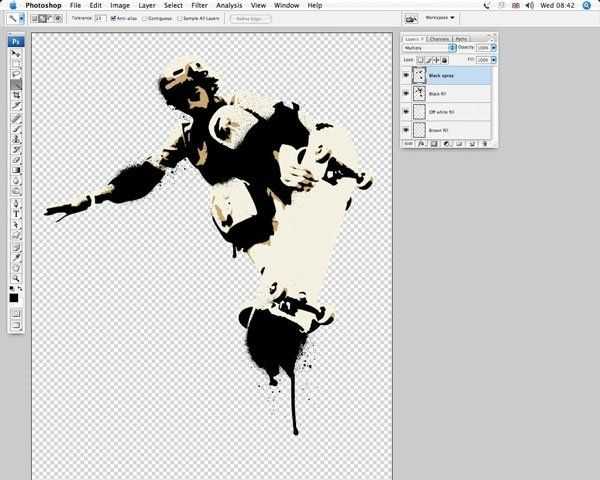Toggle visibility of the Brown fill layer
Viewport: 600px width, 480px height.
click(406, 130)
